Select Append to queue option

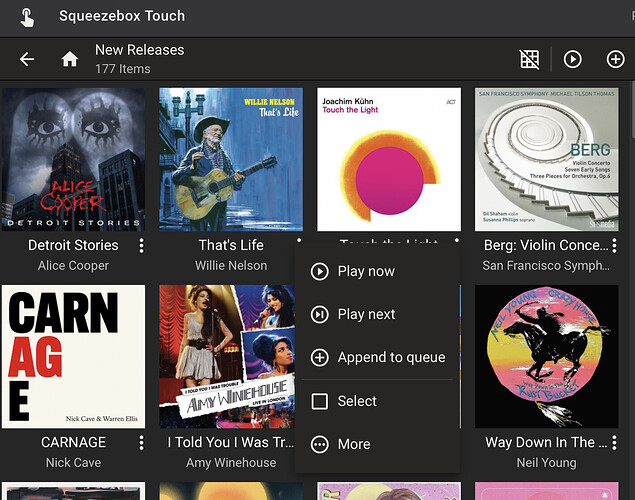[x=390, y=357]
